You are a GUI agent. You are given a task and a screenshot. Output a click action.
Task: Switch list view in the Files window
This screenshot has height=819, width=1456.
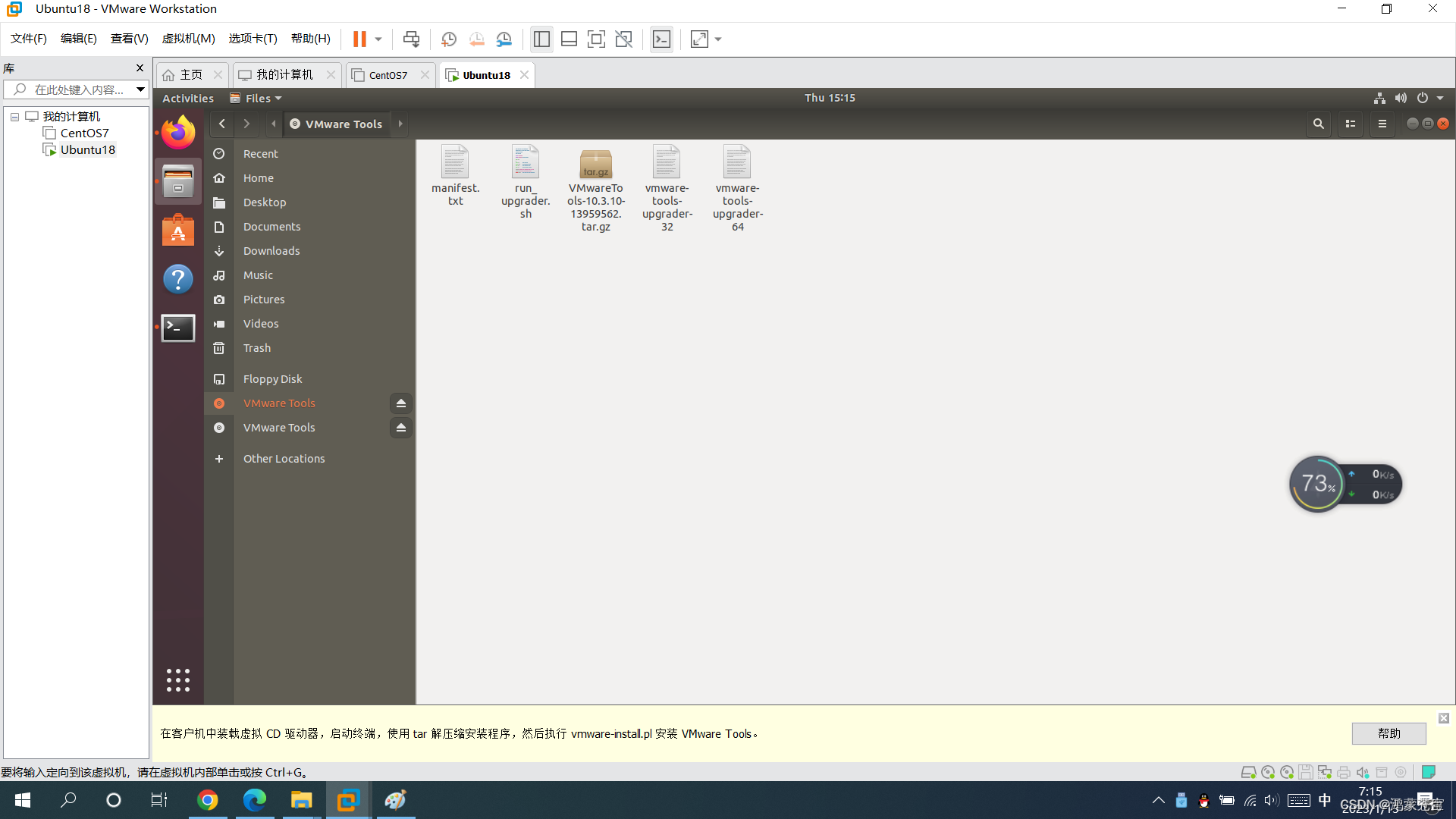click(x=1351, y=124)
